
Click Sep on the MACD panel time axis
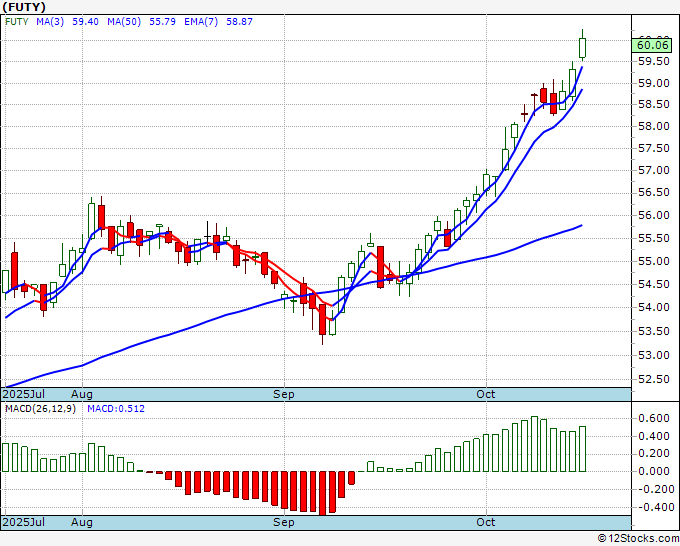click(284, 522)
